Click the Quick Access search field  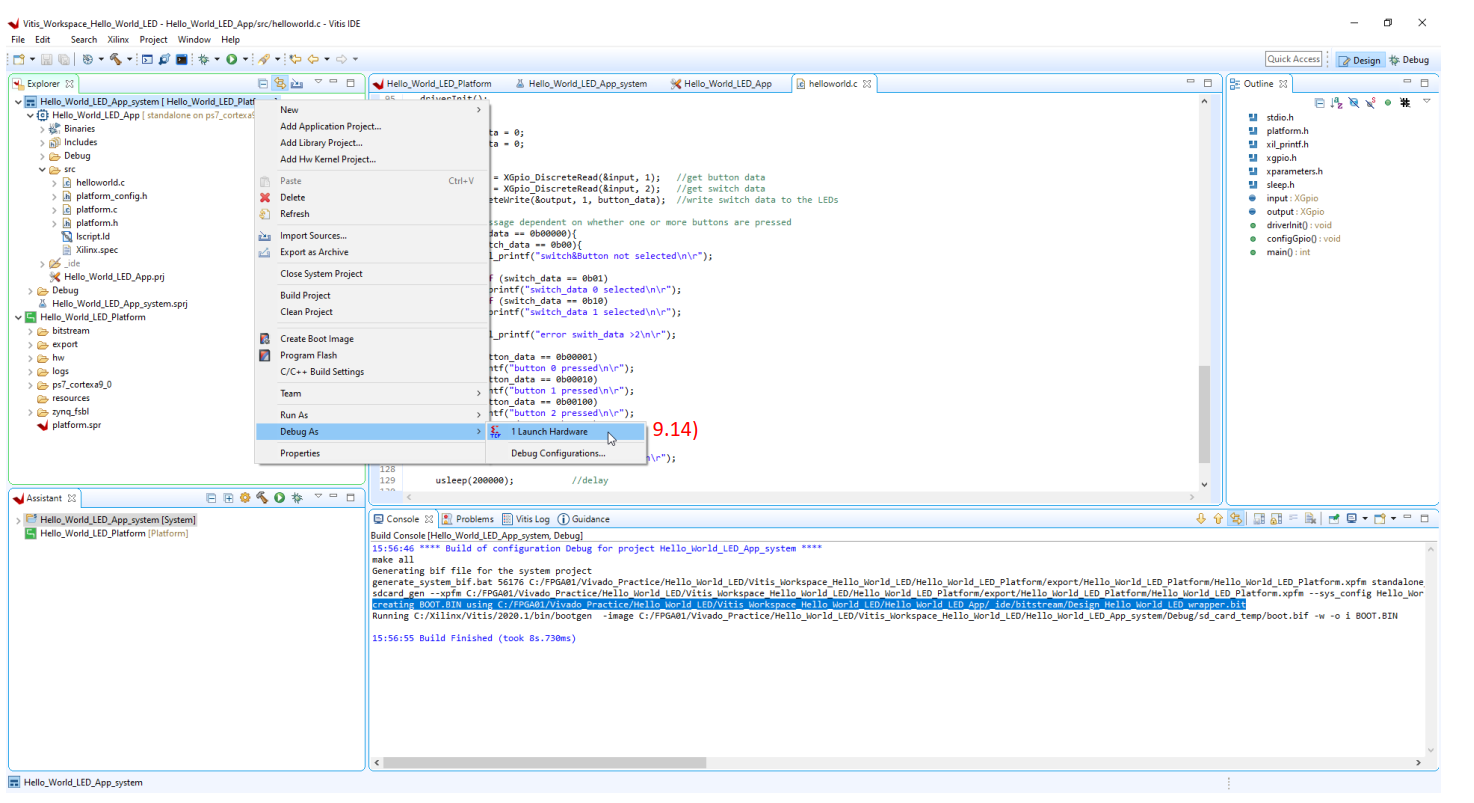click(x=1294, y=59)
